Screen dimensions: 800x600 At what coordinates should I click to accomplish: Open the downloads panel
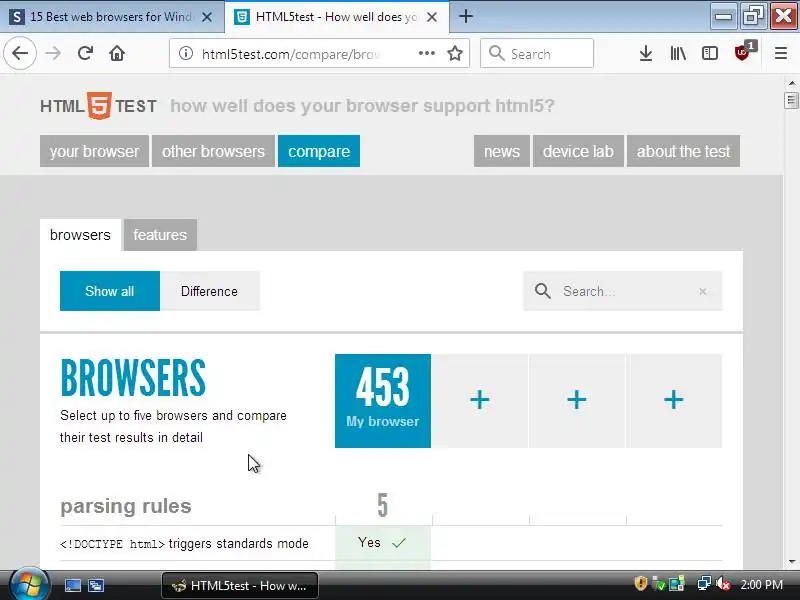click(x=646, y=53)
